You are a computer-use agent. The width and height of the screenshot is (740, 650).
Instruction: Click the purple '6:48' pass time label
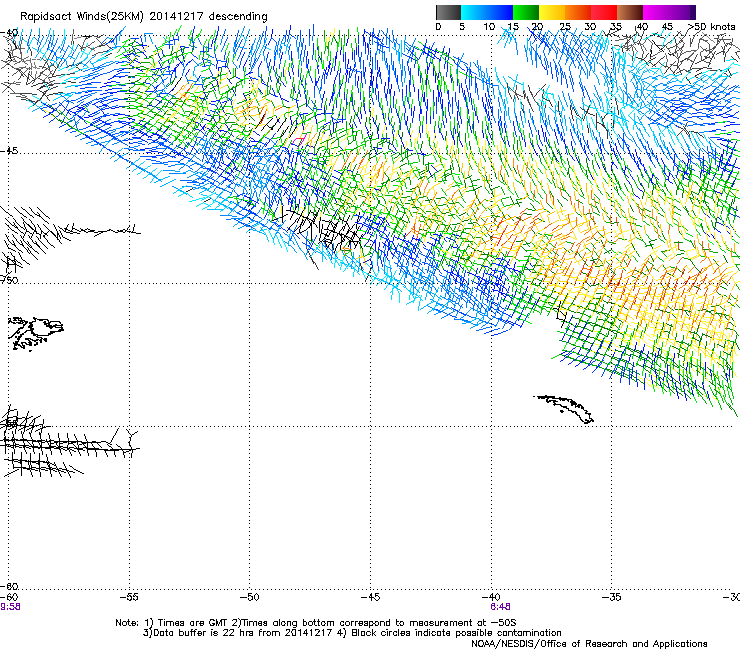tap(500, 607)
